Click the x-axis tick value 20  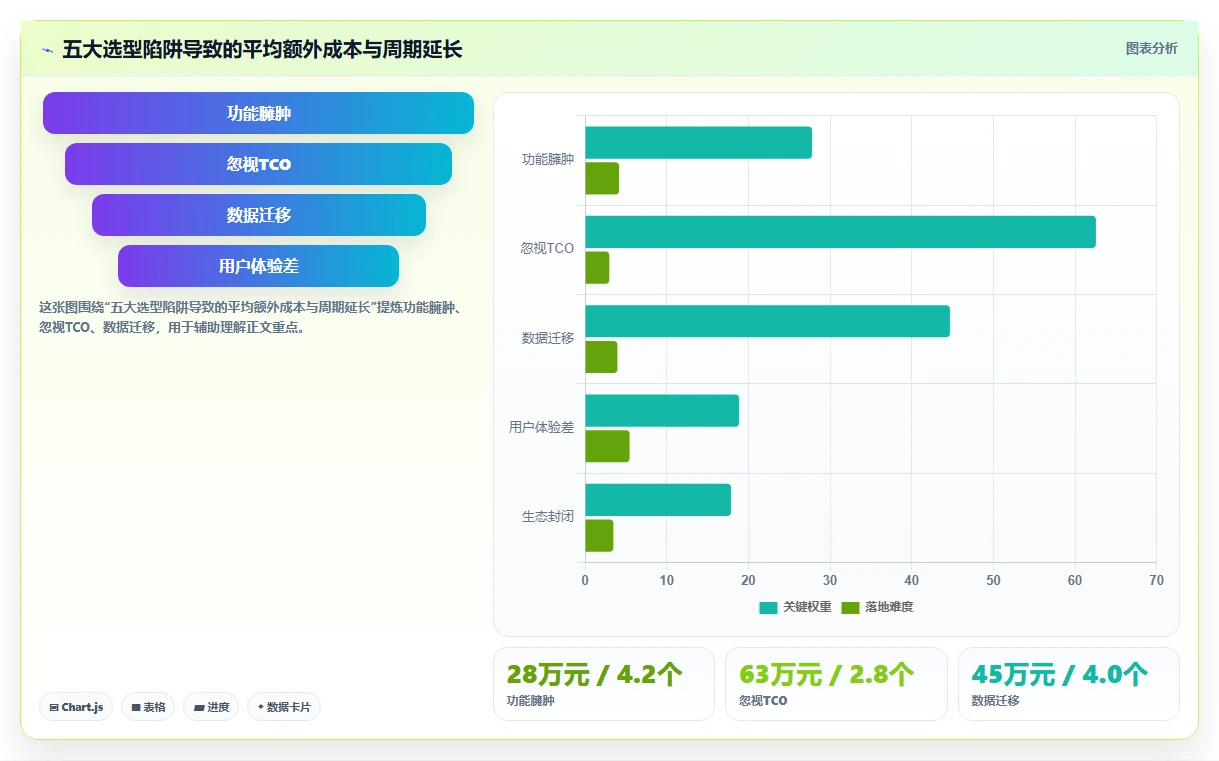pos(748,580)
